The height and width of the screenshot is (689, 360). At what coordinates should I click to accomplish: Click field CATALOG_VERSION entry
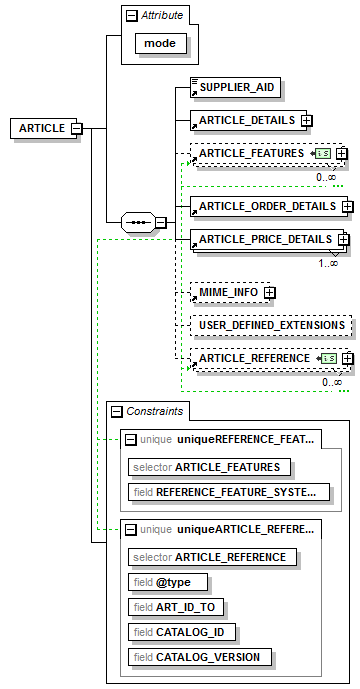[200, 657]
